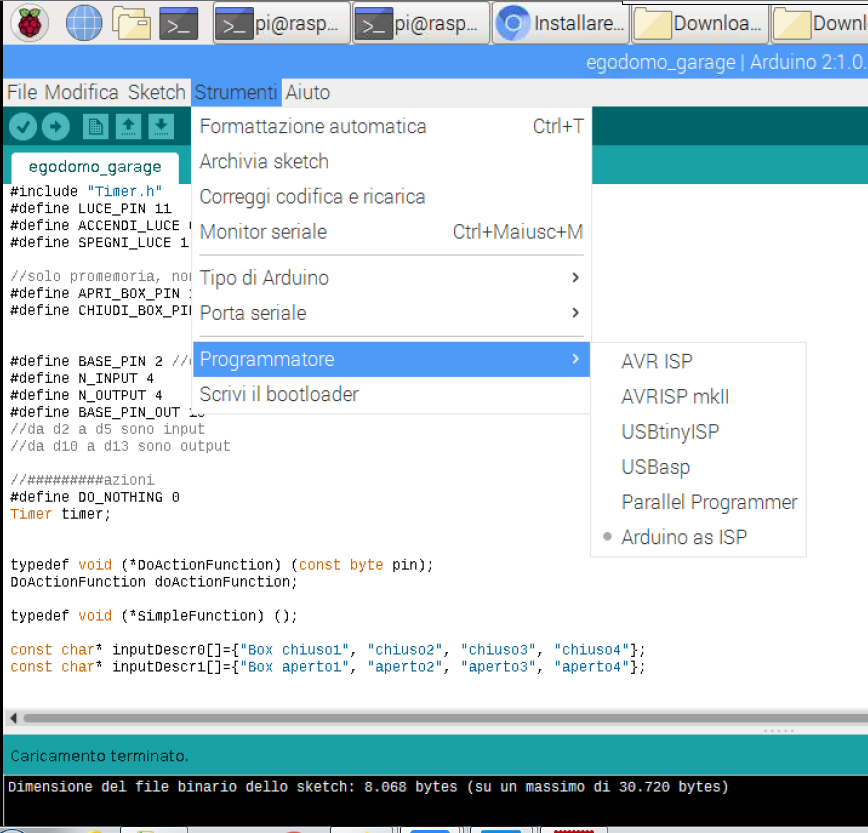Select USBtinyISP programmer
Screen dimensions: 868x833
pos(699,432)
